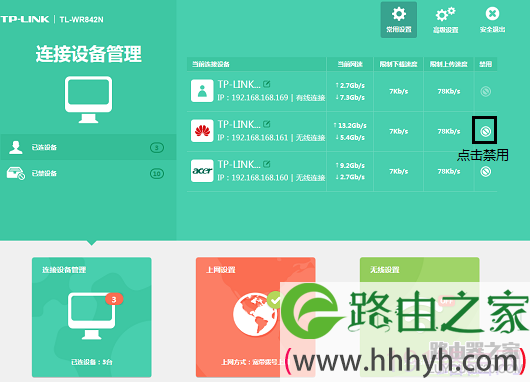
Task: Open 高级设置 double-gear icon
Action: click(x=445, y=20)
